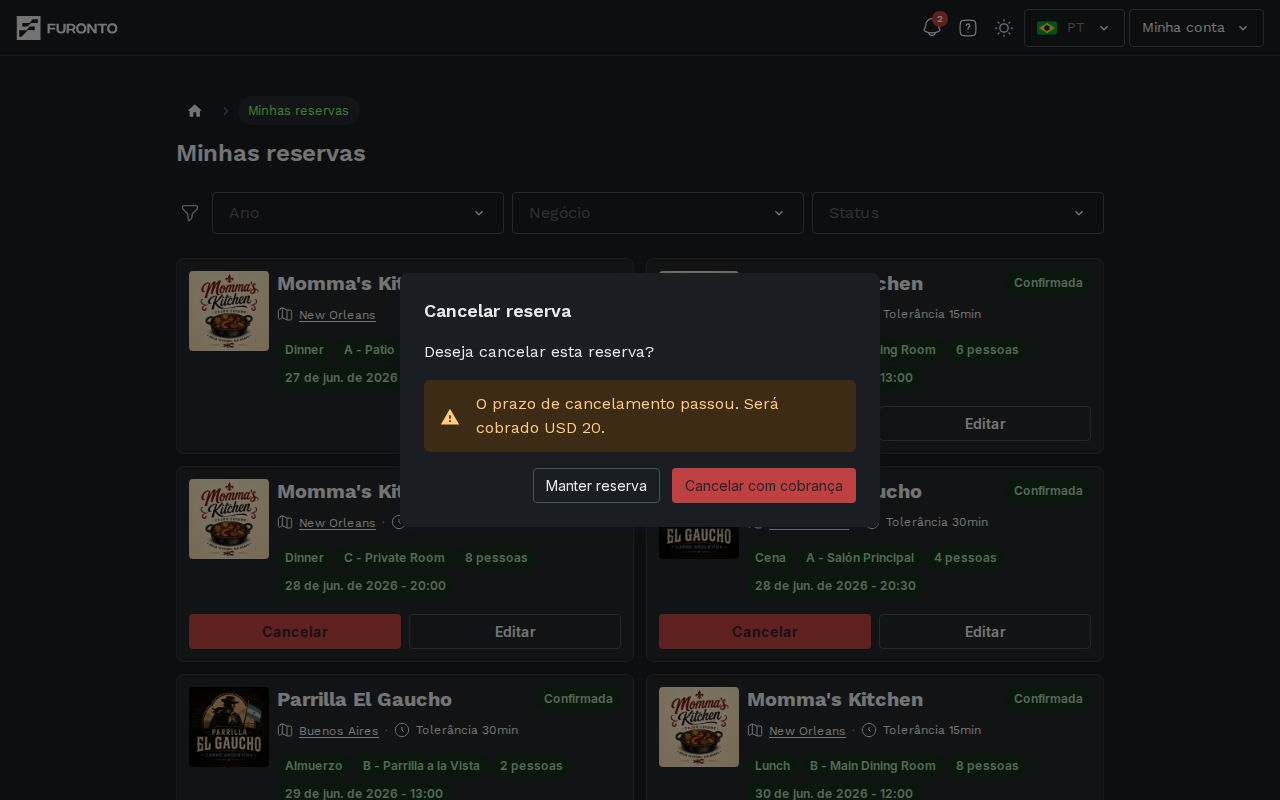Click the map icon in the 27 de jun. card
The width and height of the screenshot is (1280, 800).
pyautogui.click(x=285, y=314)
